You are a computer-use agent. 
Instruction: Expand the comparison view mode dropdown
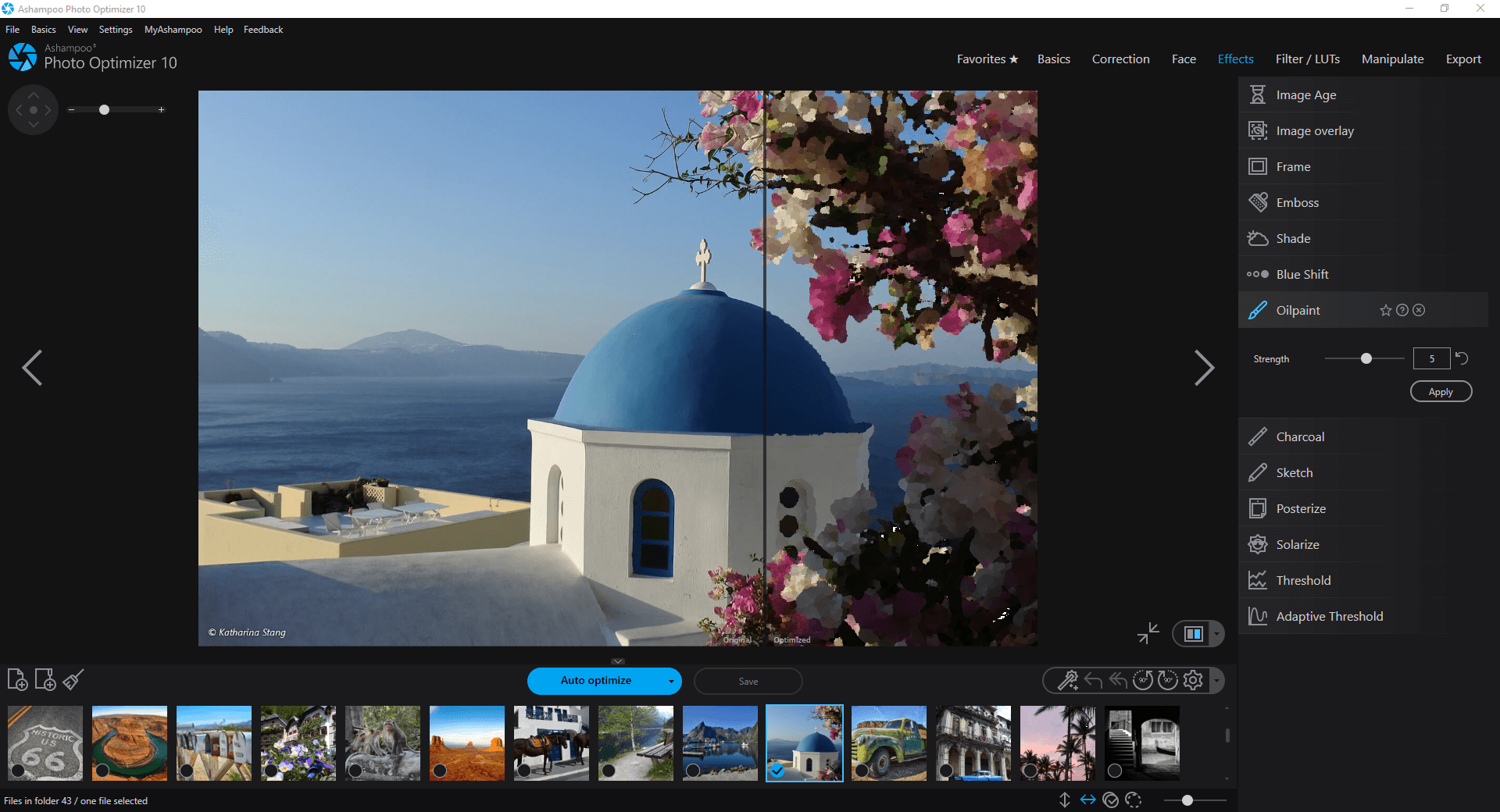(1216, 634)
